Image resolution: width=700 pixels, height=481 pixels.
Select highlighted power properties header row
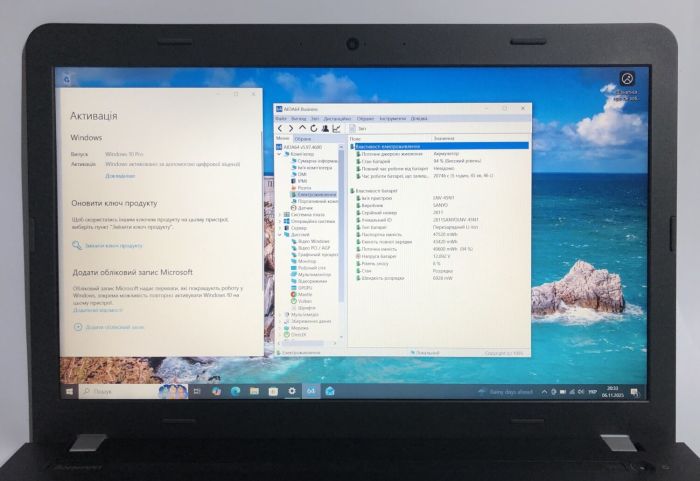[439, 146]
